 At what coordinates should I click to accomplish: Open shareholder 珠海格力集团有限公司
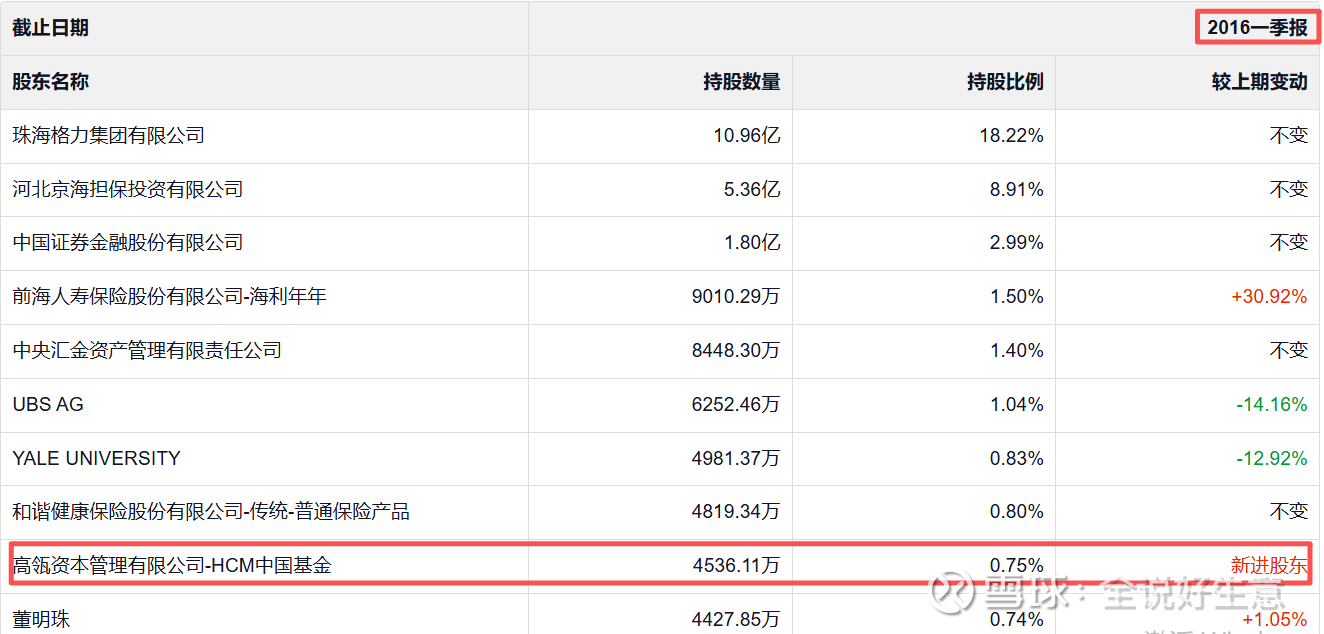(109, 135)
